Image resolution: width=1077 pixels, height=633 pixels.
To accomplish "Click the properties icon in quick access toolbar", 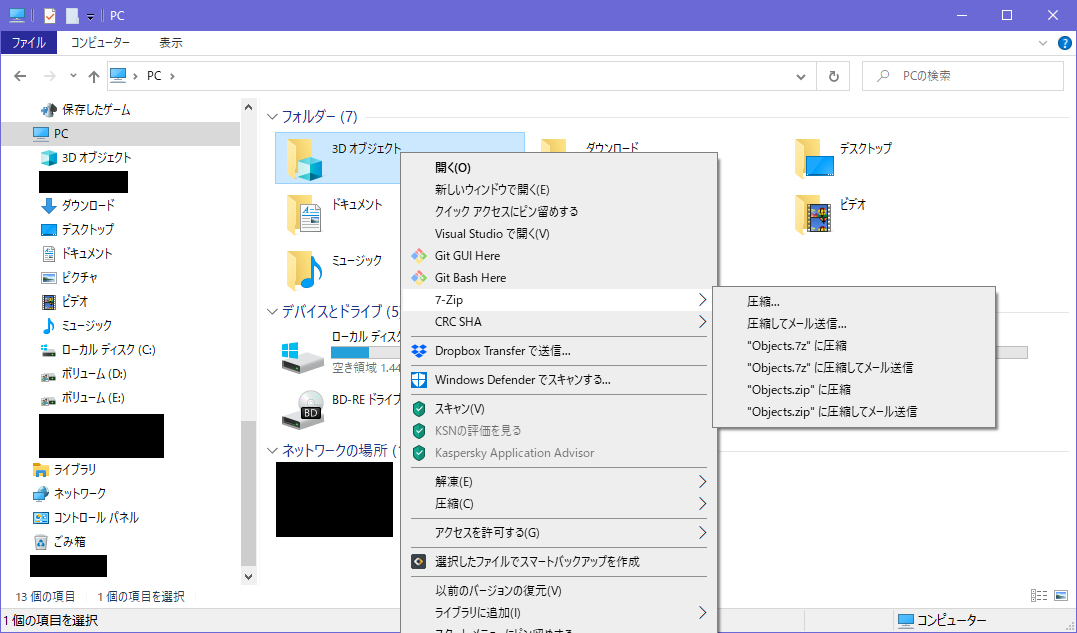I will [x=49, y=15].
